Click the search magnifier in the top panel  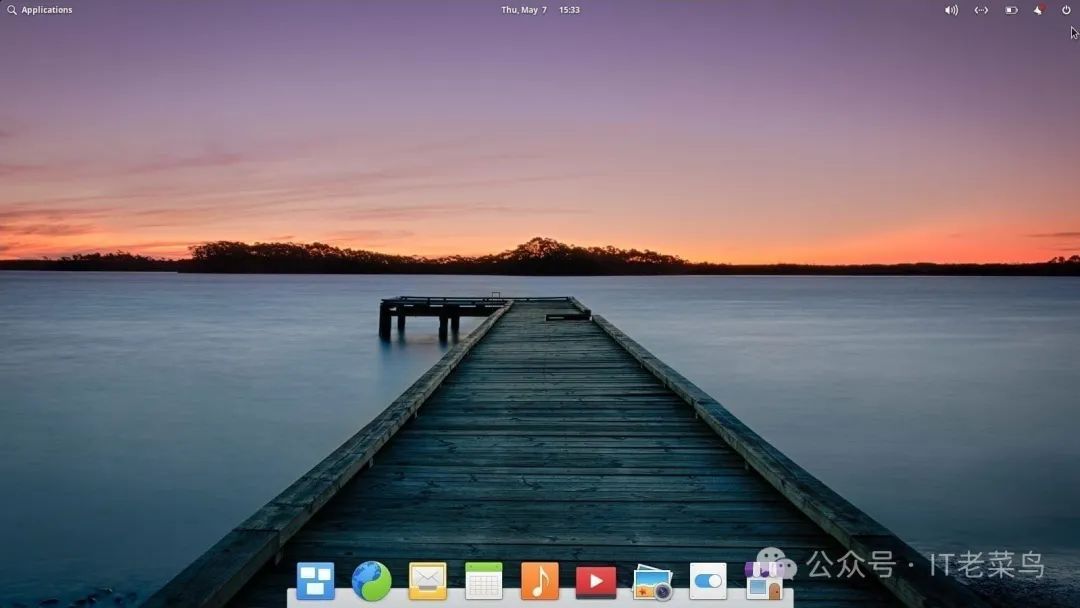(10, 9)
